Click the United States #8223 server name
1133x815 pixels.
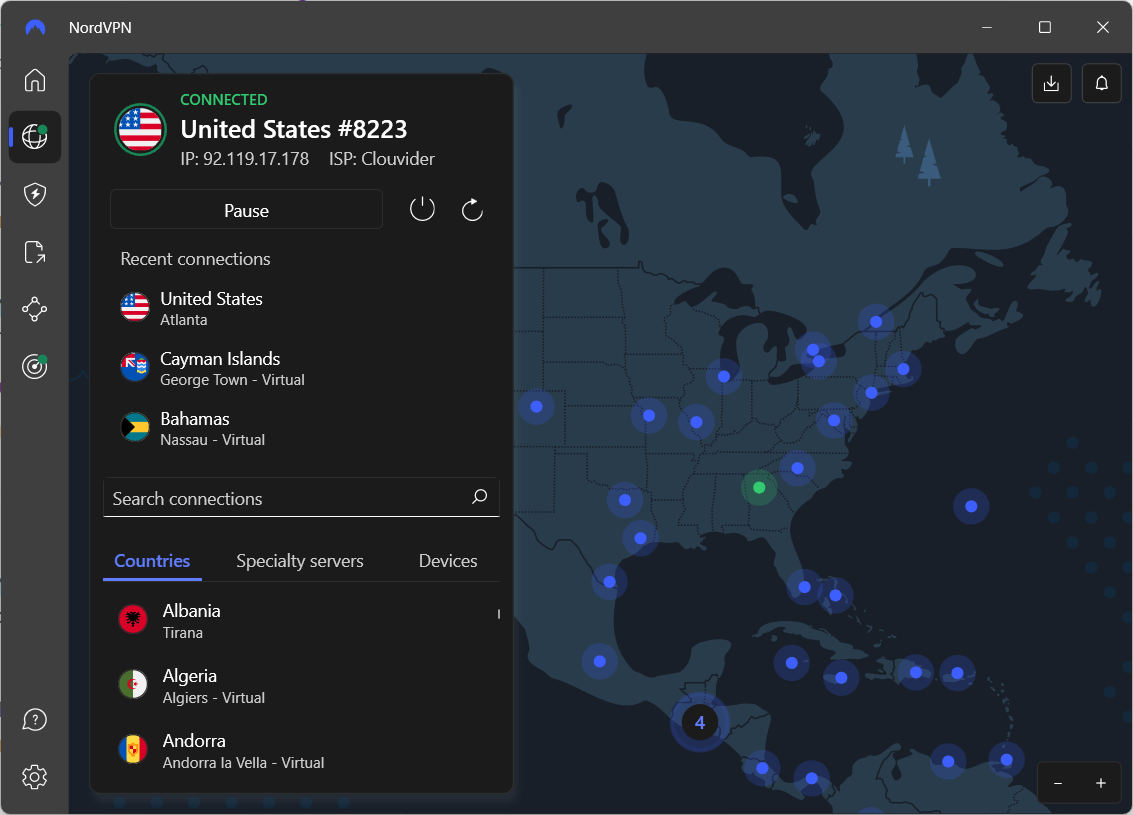[293, 129]
